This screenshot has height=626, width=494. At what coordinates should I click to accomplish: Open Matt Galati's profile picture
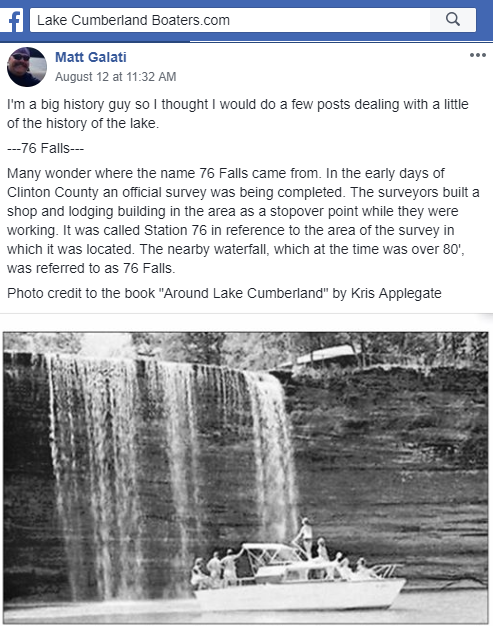pos(27,67)
